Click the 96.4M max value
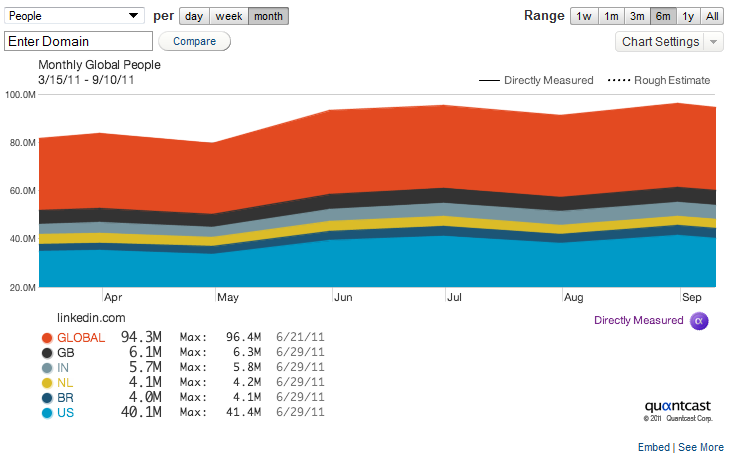The image size is (730, 458). [x=243, y=337]
